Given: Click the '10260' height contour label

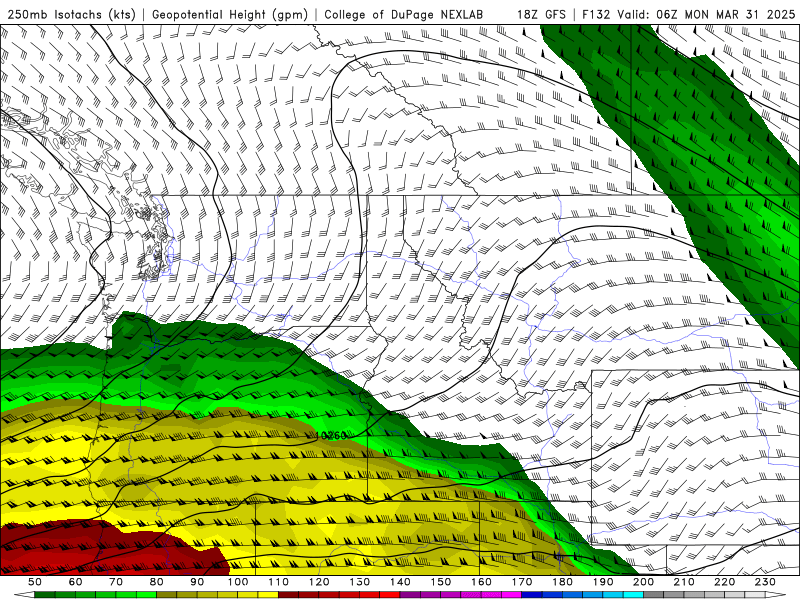Looking at the screenshot, I should tap(331, 435).
